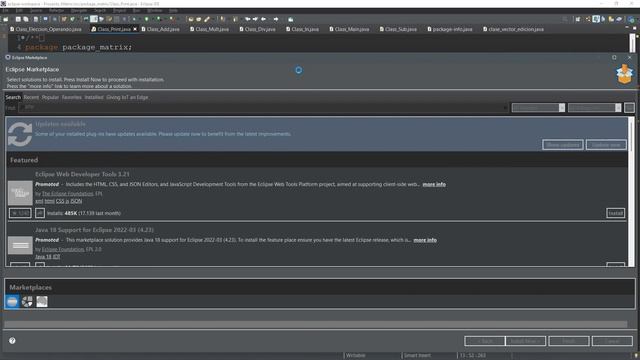
Task: Open the Edit menu in Eclipse
Action: (19, 10)
